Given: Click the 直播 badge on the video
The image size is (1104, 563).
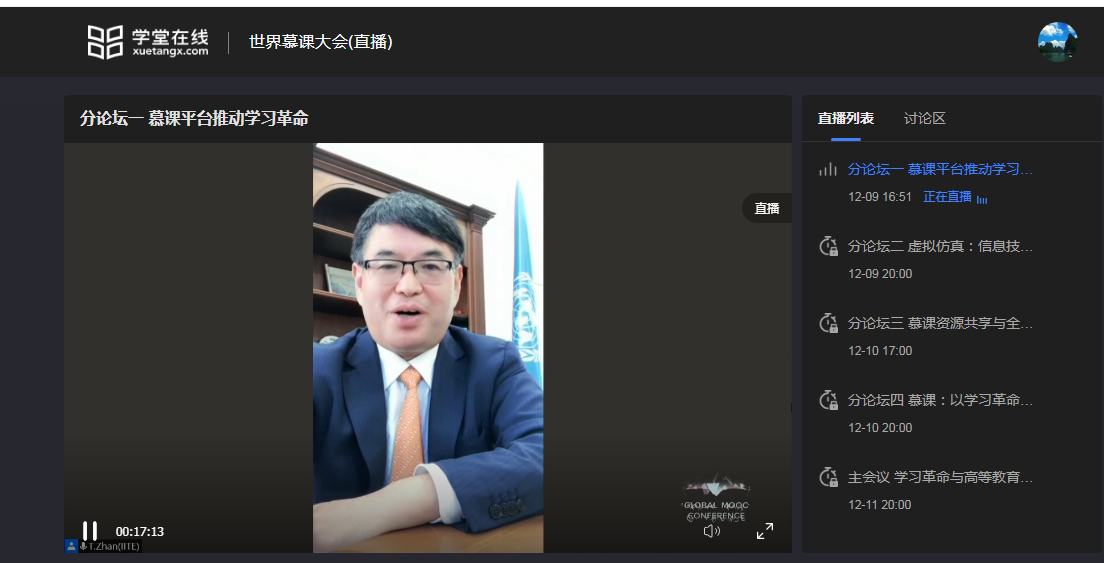Looking at the screenshot, I should (767, 208).
